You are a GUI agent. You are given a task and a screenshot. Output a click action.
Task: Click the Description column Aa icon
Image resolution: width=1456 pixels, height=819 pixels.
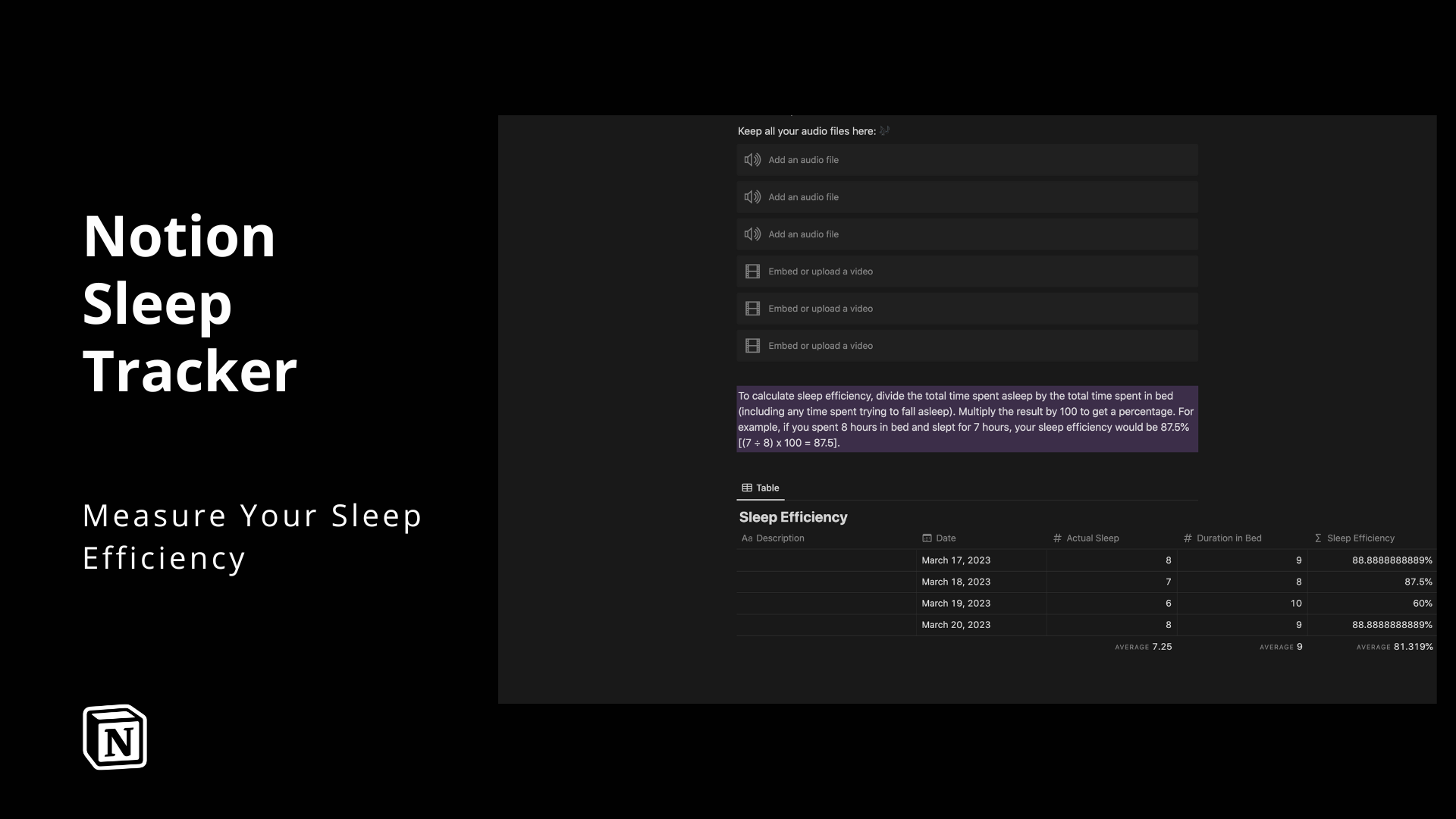[x=747, y=538]
